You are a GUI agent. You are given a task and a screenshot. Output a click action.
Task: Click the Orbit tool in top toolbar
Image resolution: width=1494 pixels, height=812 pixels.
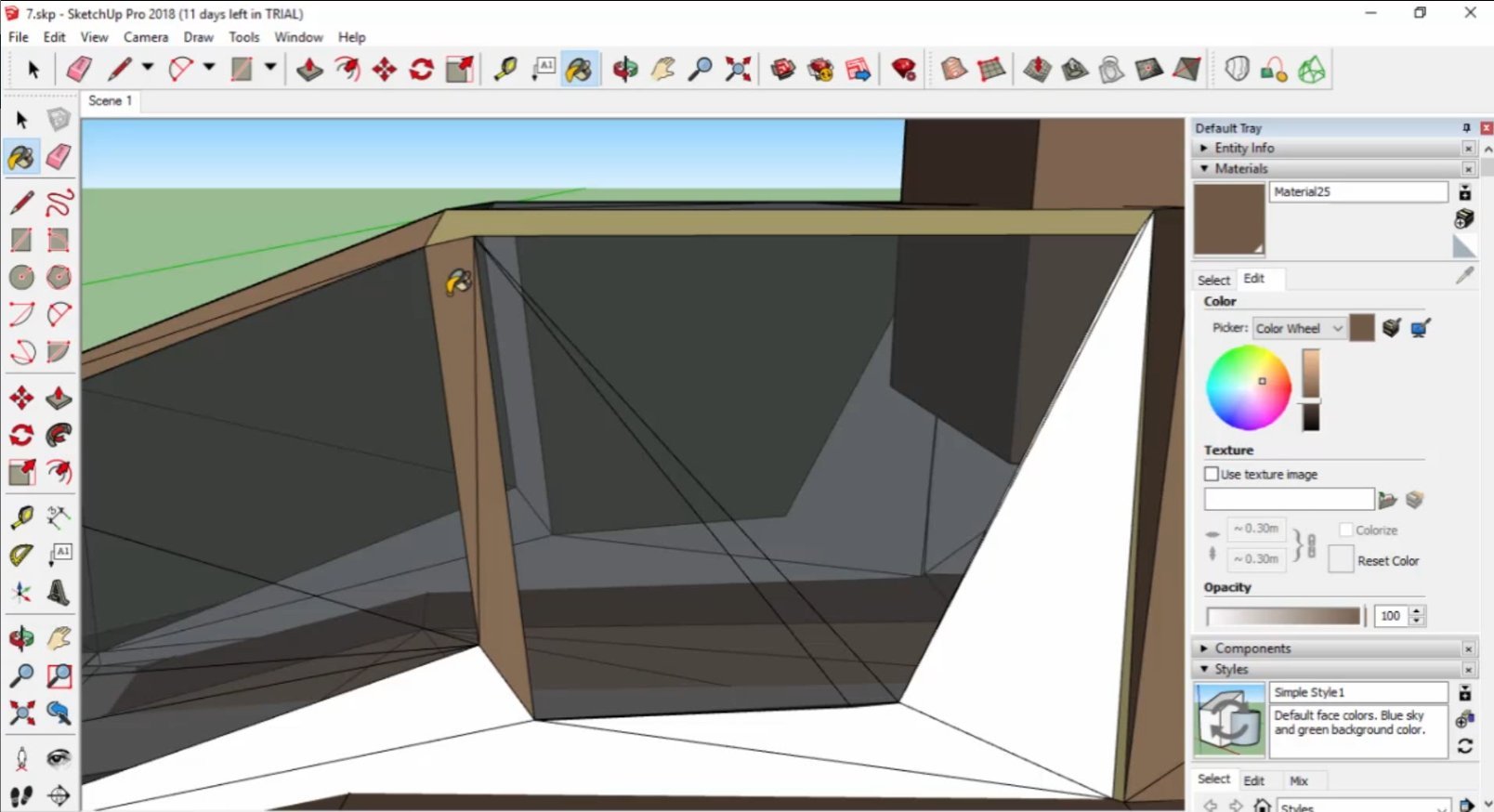click(625, 70)
